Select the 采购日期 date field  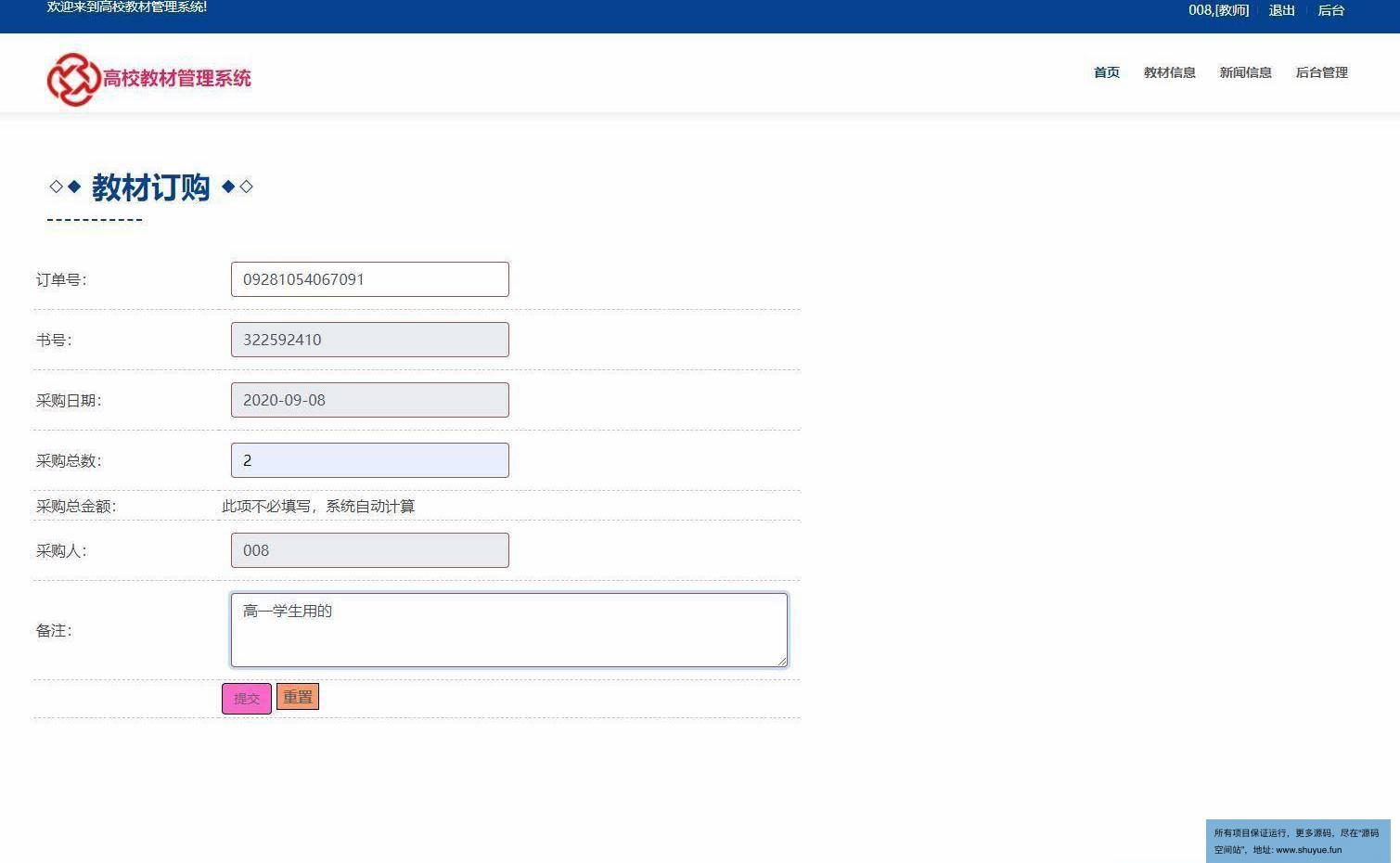pos(369,400)
